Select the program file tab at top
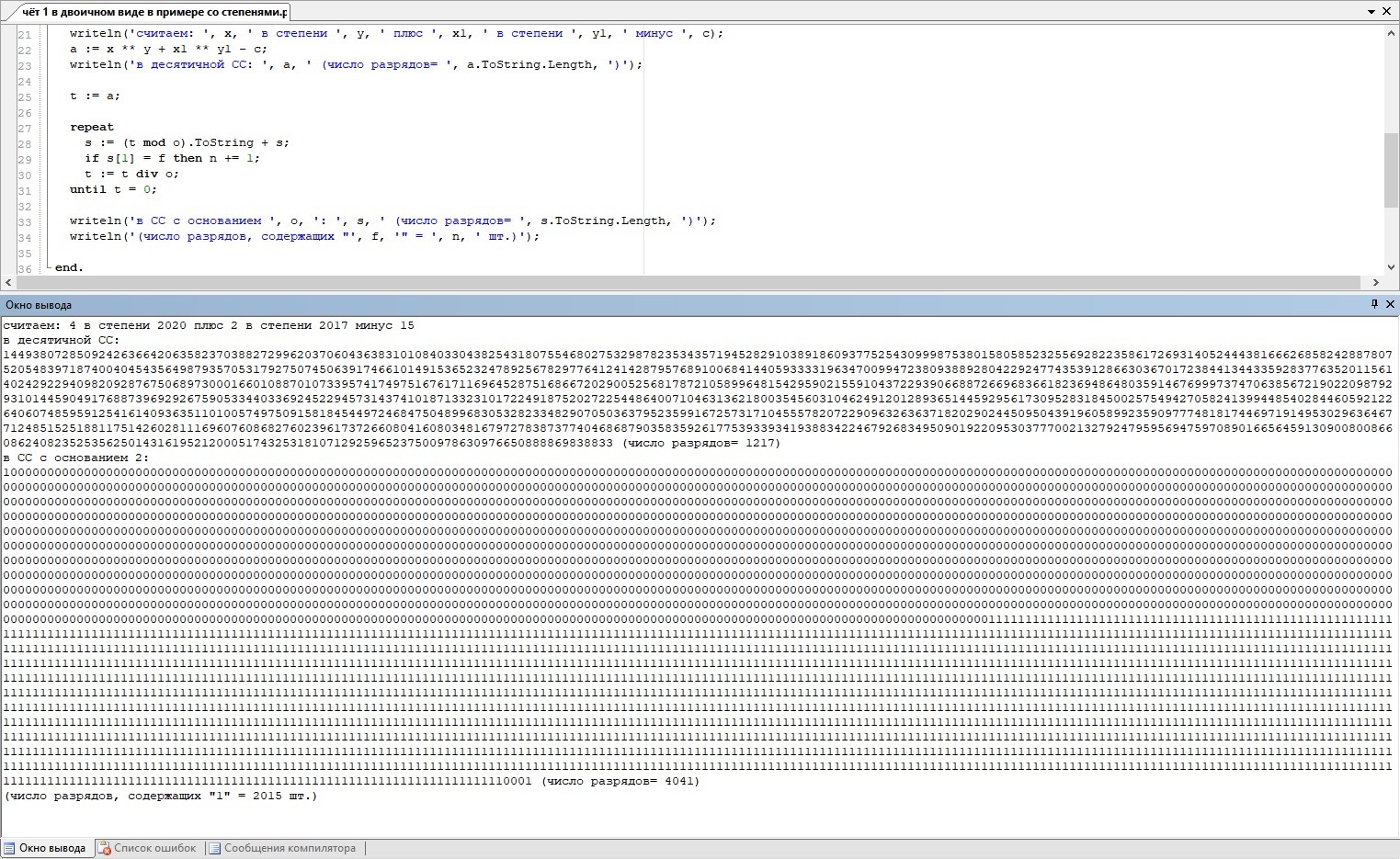Viewport: 1400px width, 859px height. coord(154,12)
